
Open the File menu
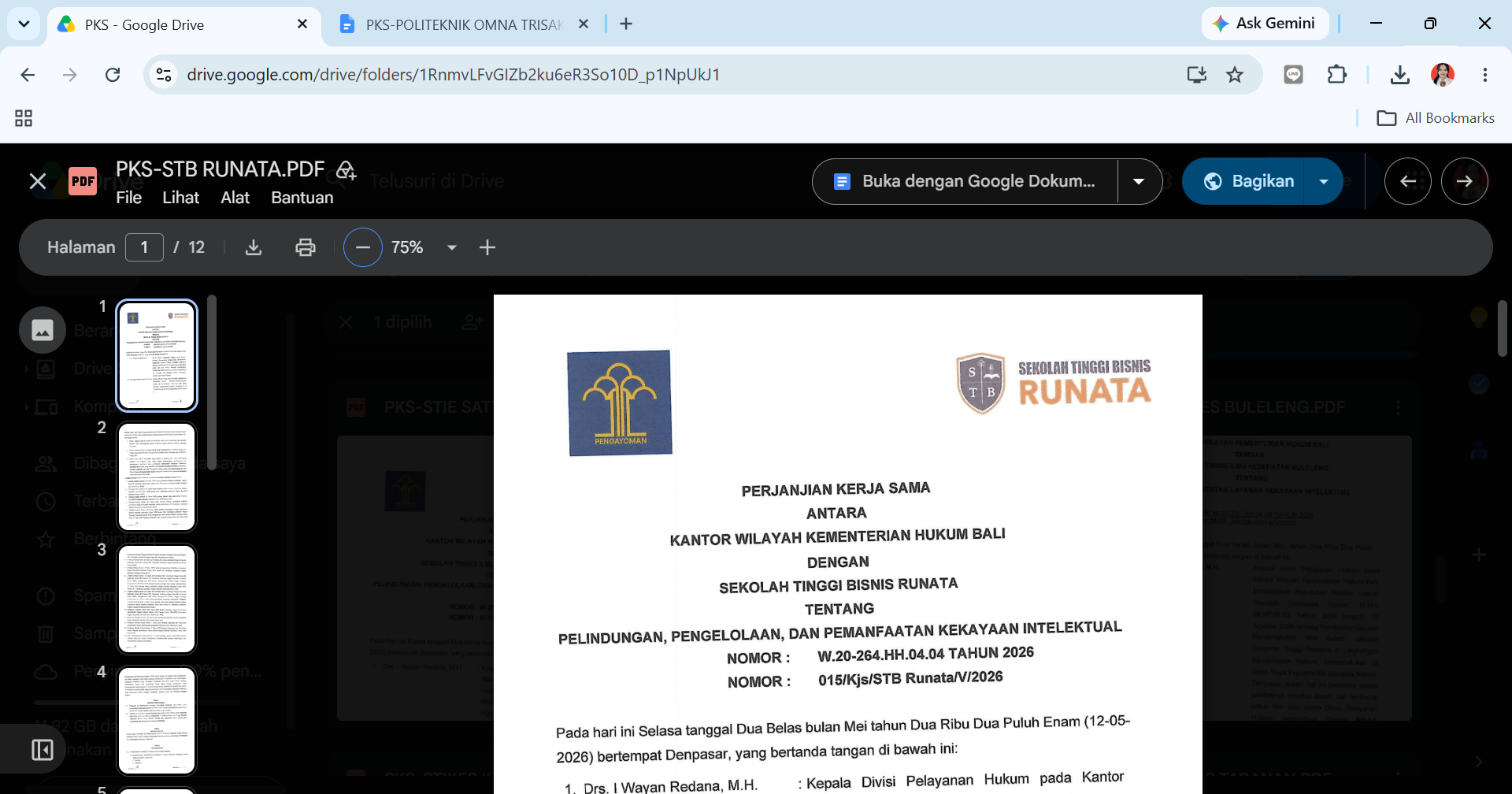[128, 198]
